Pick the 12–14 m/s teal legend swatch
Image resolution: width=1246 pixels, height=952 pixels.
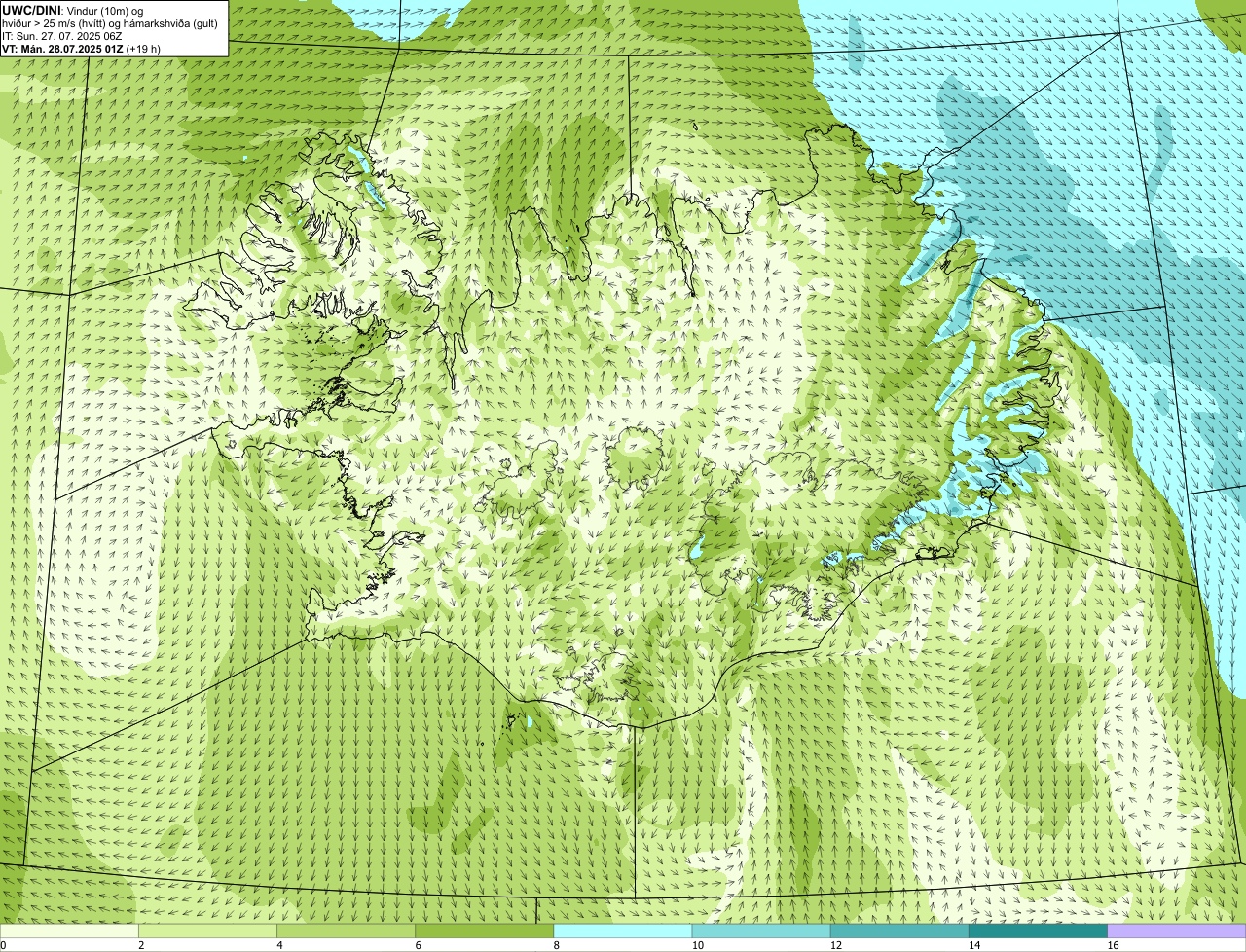pyautogui.click(x=900, y=932)
